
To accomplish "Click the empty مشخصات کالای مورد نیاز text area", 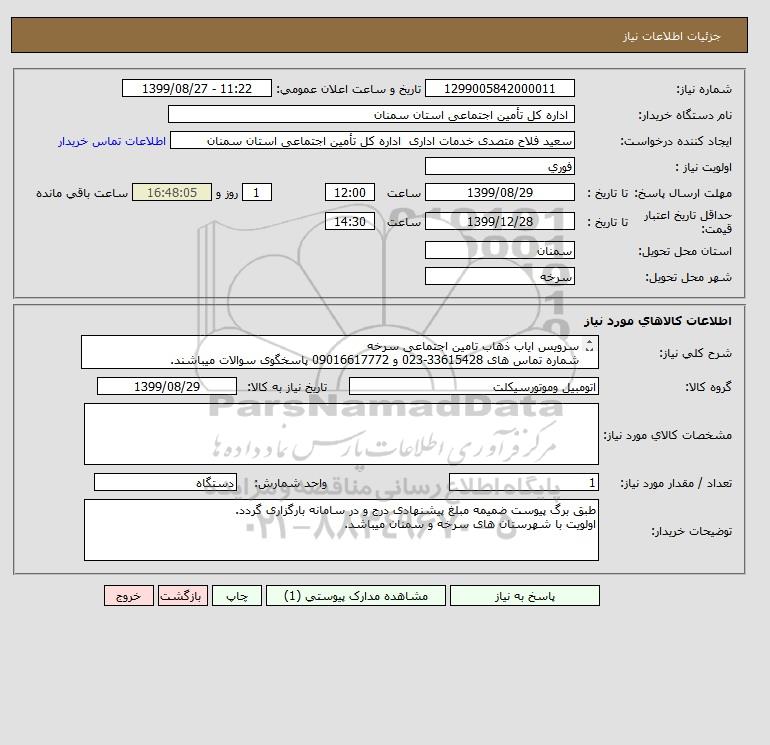I will pyautogui.click(x=341, y=434).
